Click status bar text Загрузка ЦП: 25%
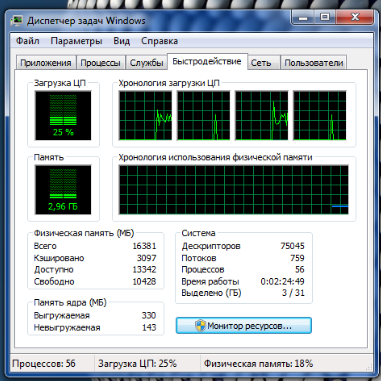Viewport: 381px width, 381px height. pos(137,363)
